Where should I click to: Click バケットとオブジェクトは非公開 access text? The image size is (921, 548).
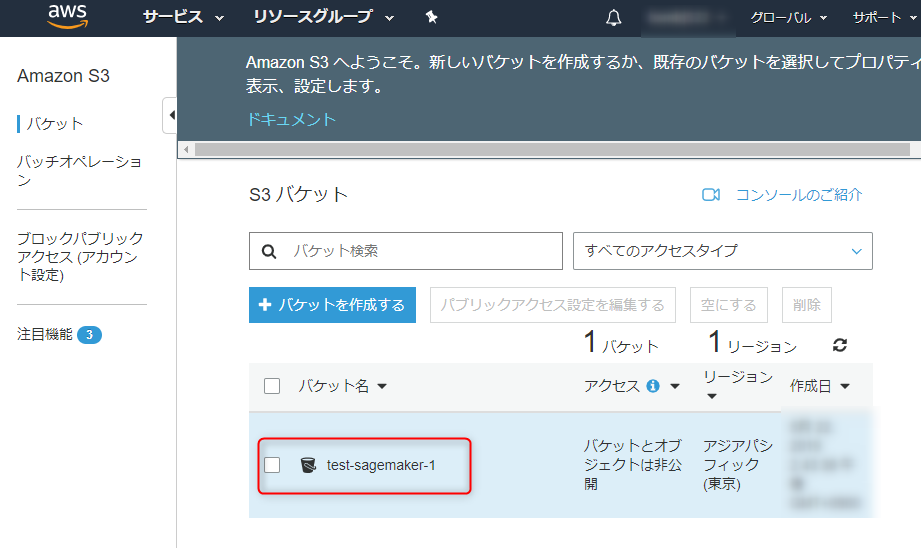pos(633,465)
